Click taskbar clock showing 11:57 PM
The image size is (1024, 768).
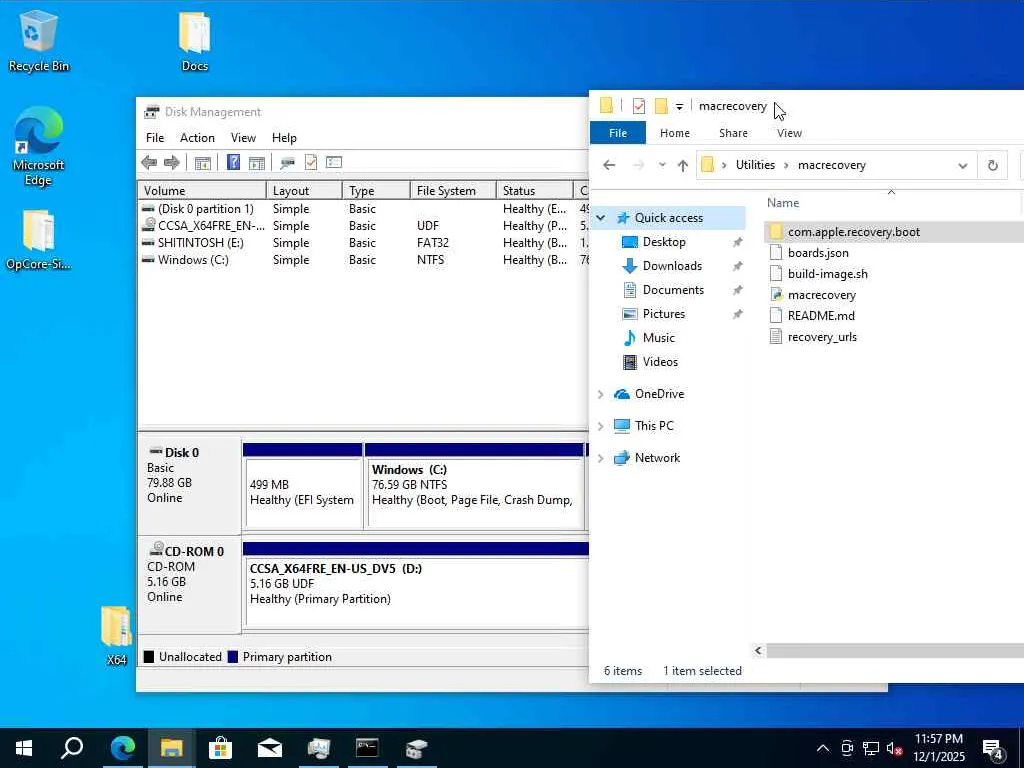pos(938,748)
